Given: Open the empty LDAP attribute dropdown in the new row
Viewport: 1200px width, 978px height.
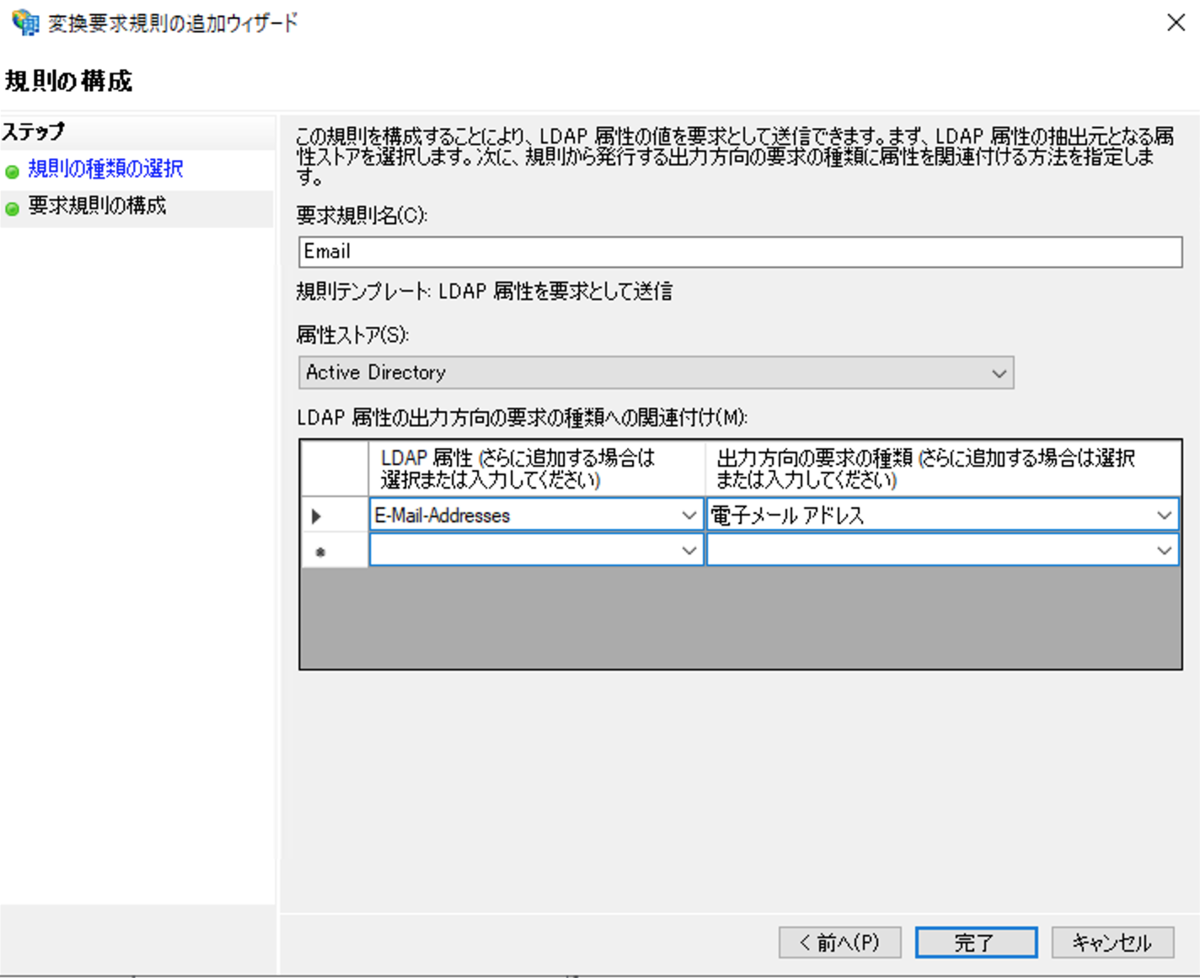Looking at the screenshot, I should pyautogui.click(x=690, y=550).
